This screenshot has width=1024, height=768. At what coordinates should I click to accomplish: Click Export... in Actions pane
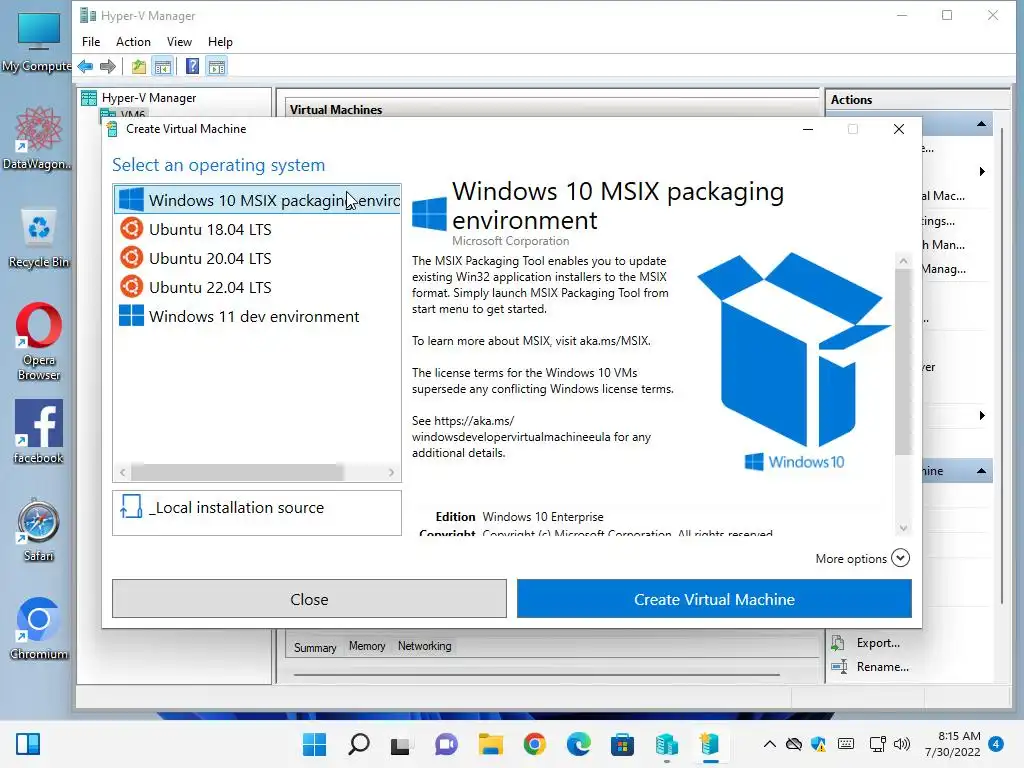point(878,643)
